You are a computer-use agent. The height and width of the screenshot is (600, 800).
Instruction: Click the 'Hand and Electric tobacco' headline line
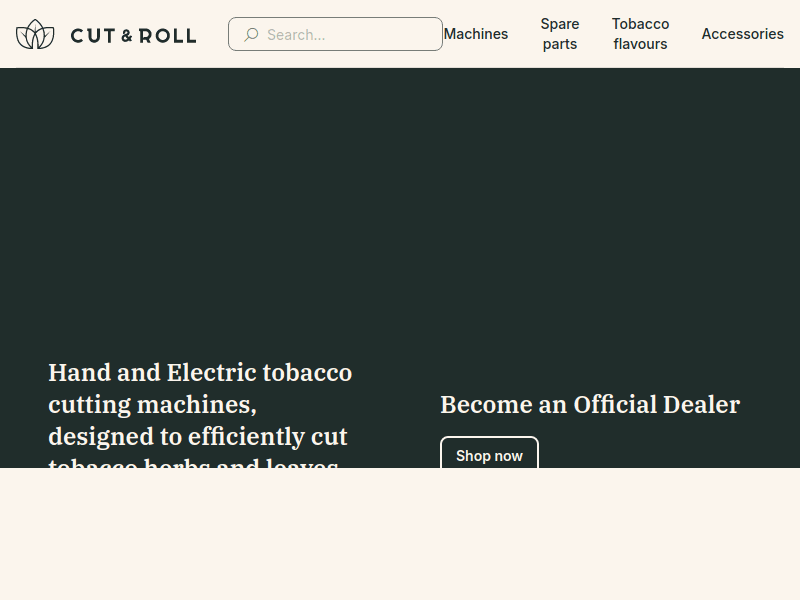tap(200, 373)
